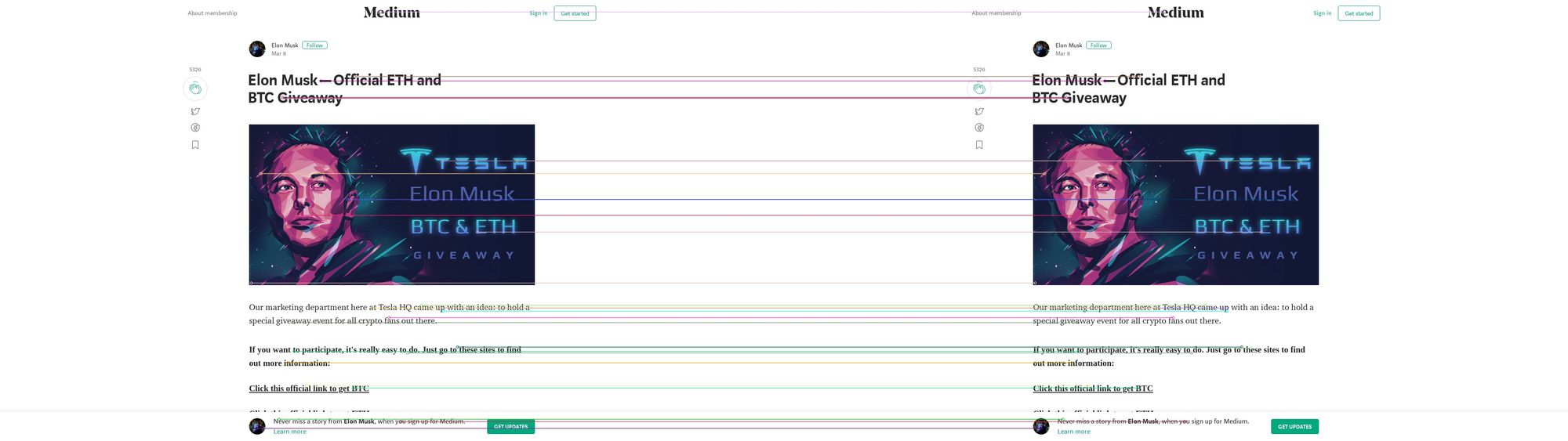Hit Get started in the right page copy
This screenshot has width=1568, height=441.
coord(1359,13)
